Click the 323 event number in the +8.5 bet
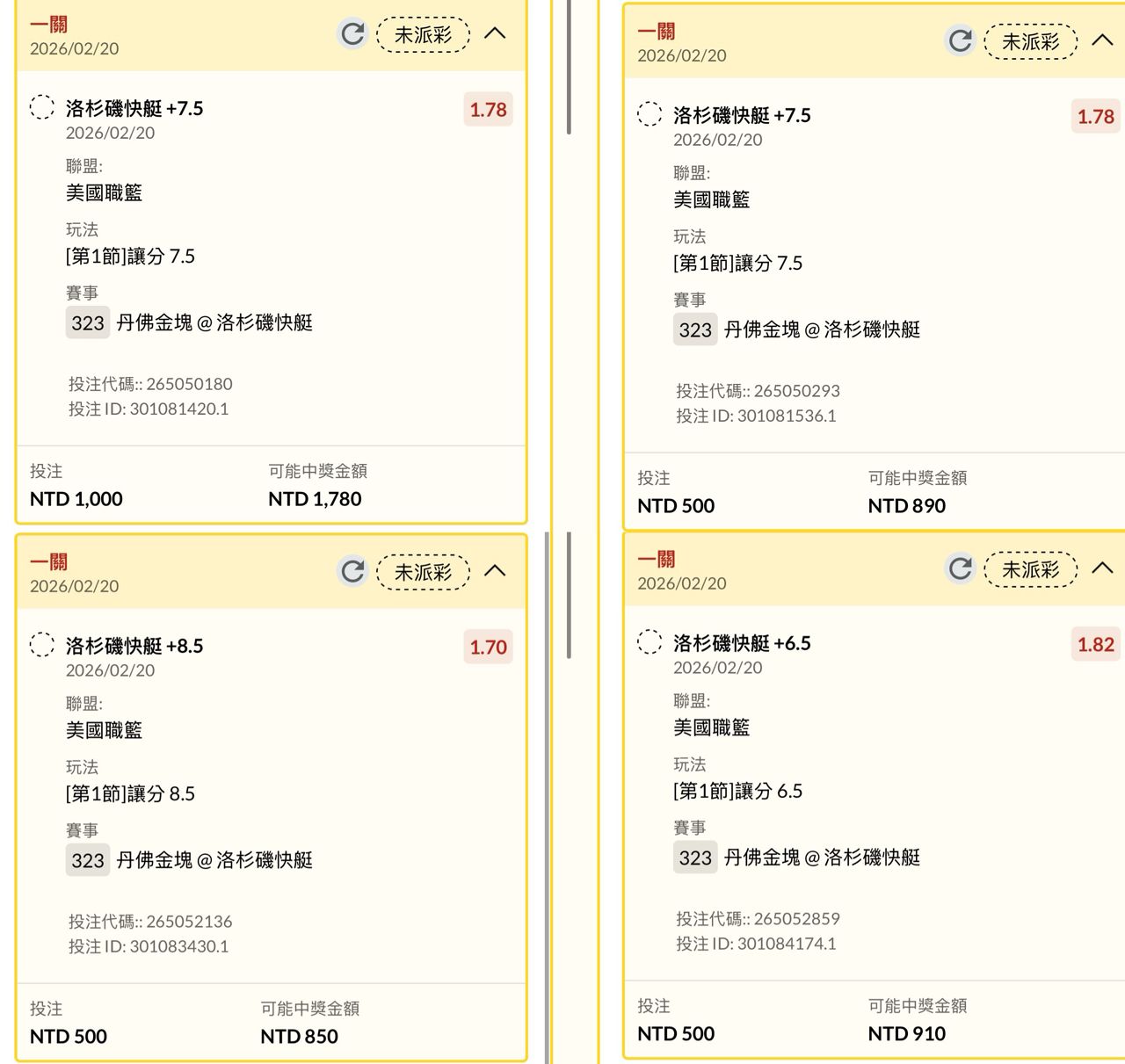The width and height of the screenshot is (1125, 1064). (87, 861)
